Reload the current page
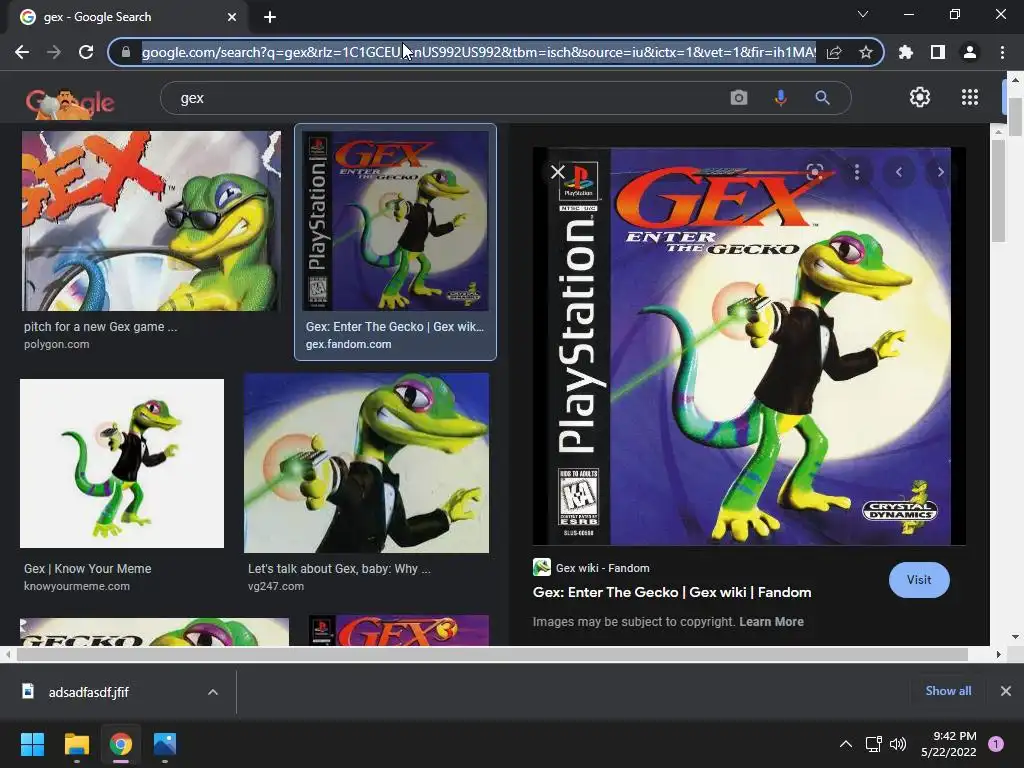This screenshot has width=1024, height=768. click(x=86, y=52)
